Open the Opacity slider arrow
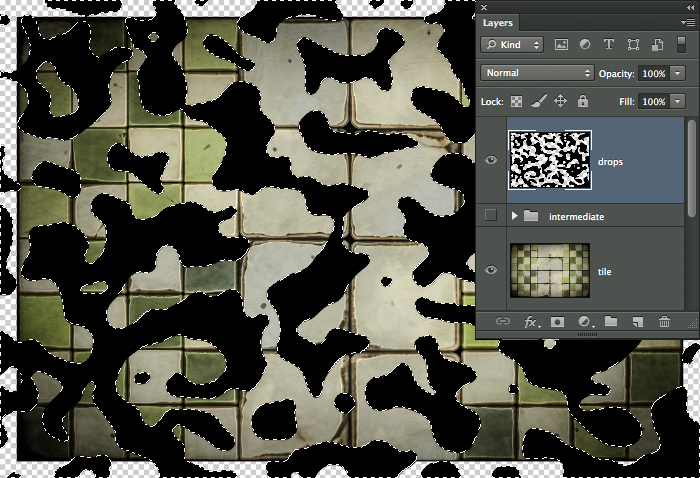This screenshot has height=478, width=700. coord(678,73)
